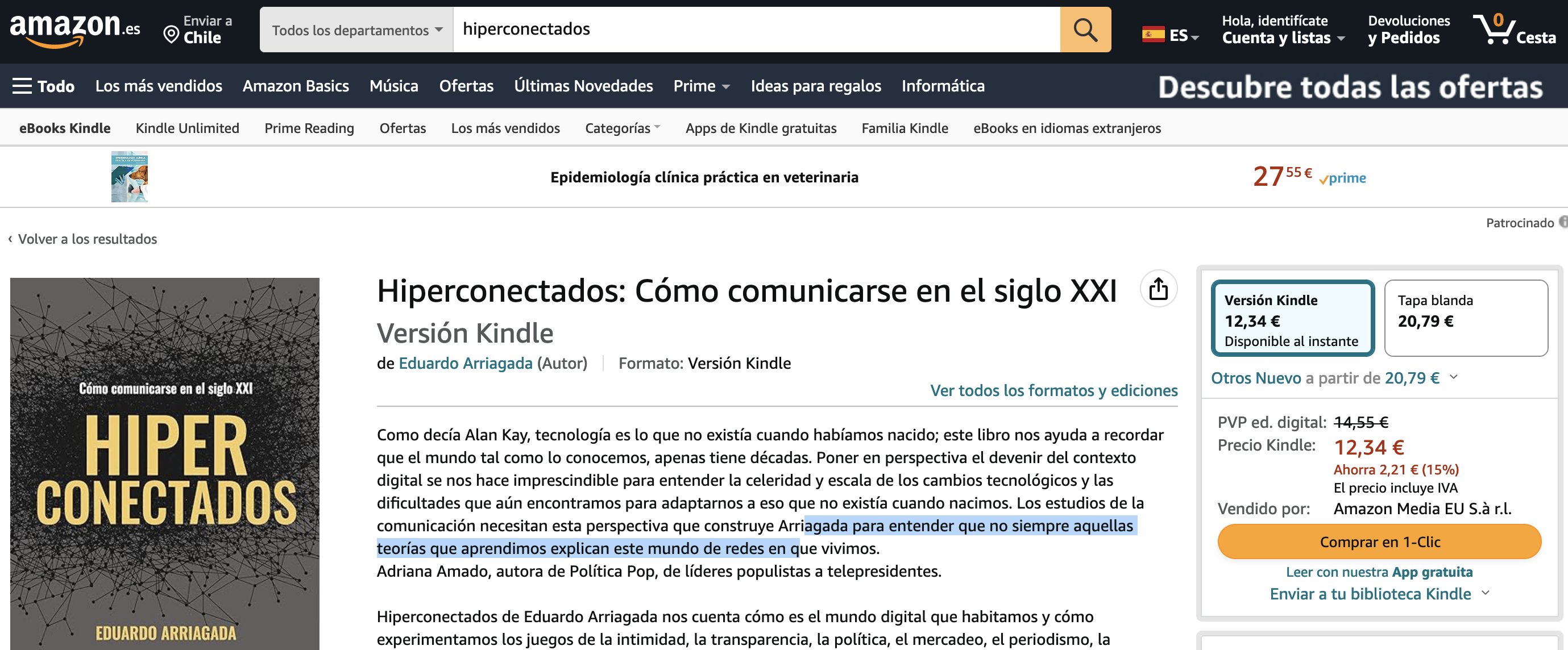1568x650 pixels.
Task: Select the Tapa blanda format option
Action: pos(1466,318)
